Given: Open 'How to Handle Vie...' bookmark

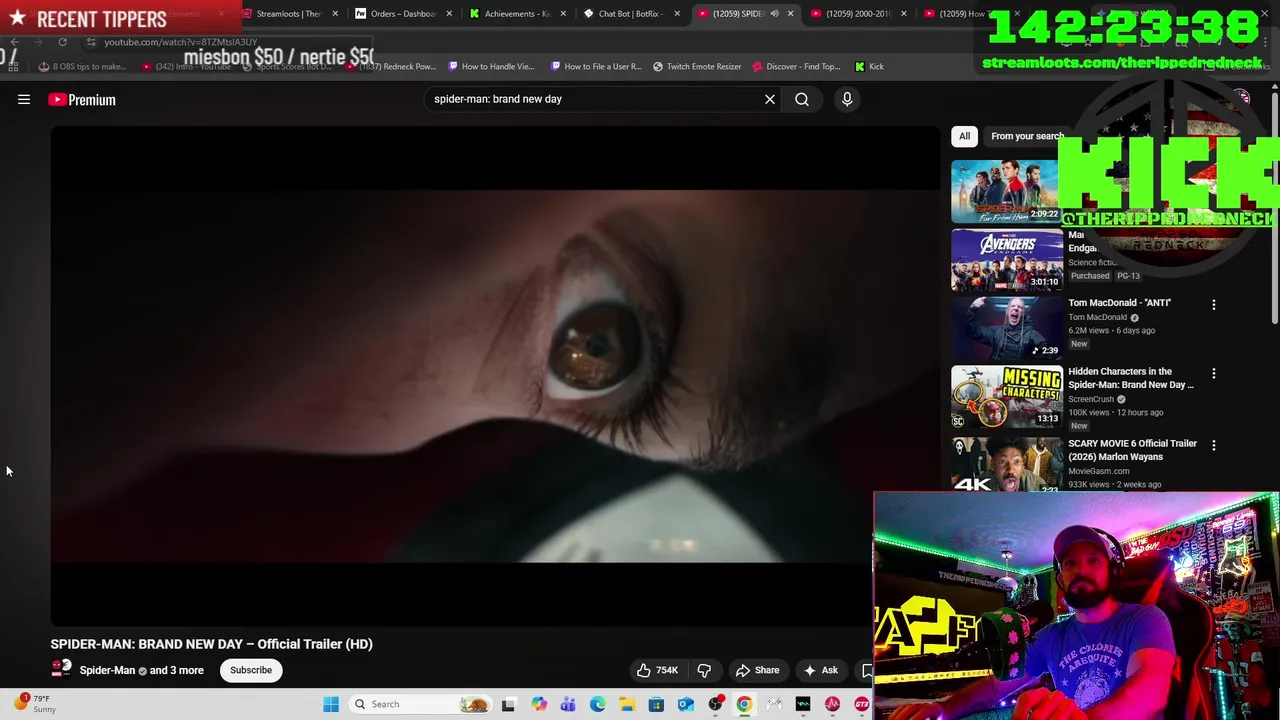Looking at the screenshot, I should pos(491,66).
